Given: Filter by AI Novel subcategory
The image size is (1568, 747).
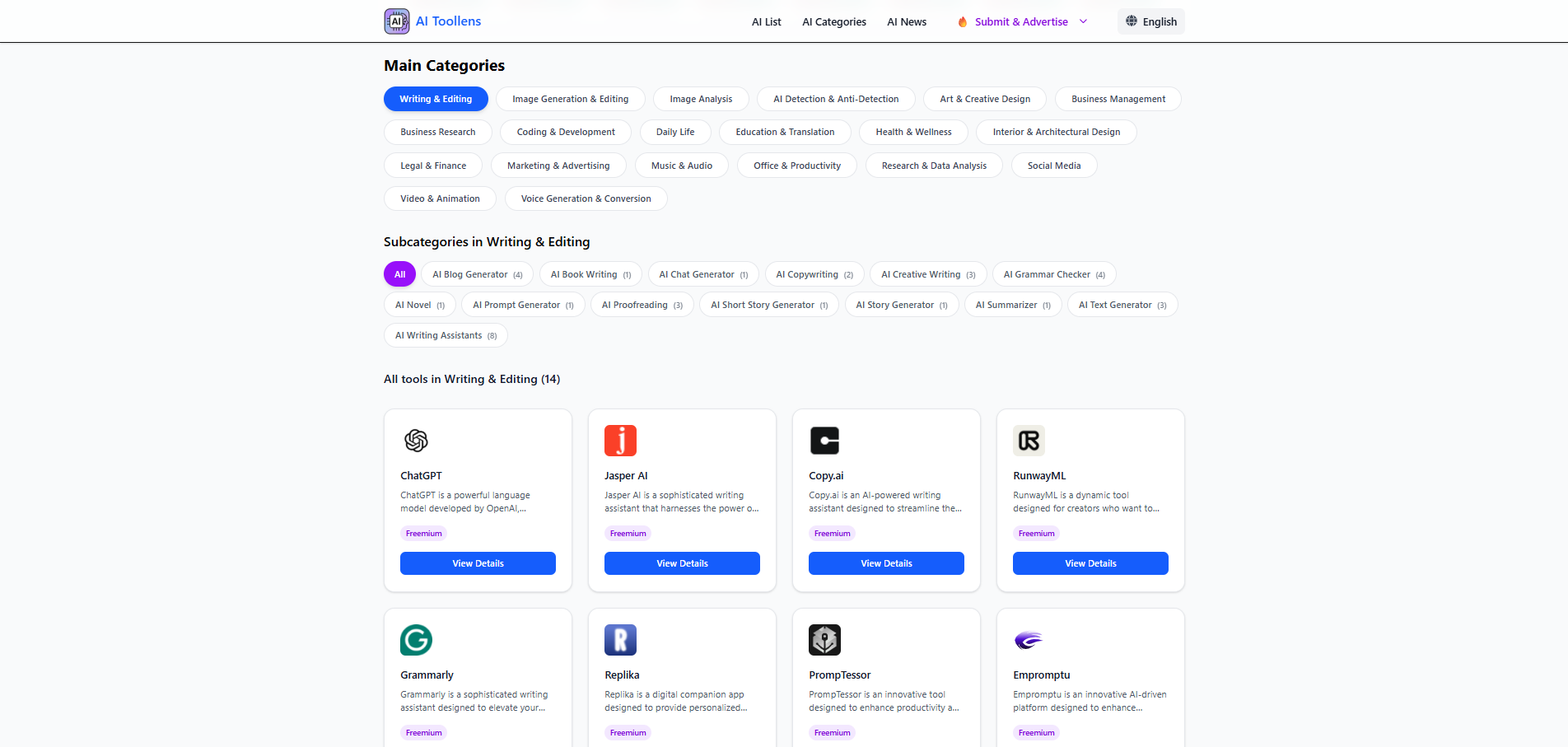Looking at the screenshot, I should tap(420, 305).
